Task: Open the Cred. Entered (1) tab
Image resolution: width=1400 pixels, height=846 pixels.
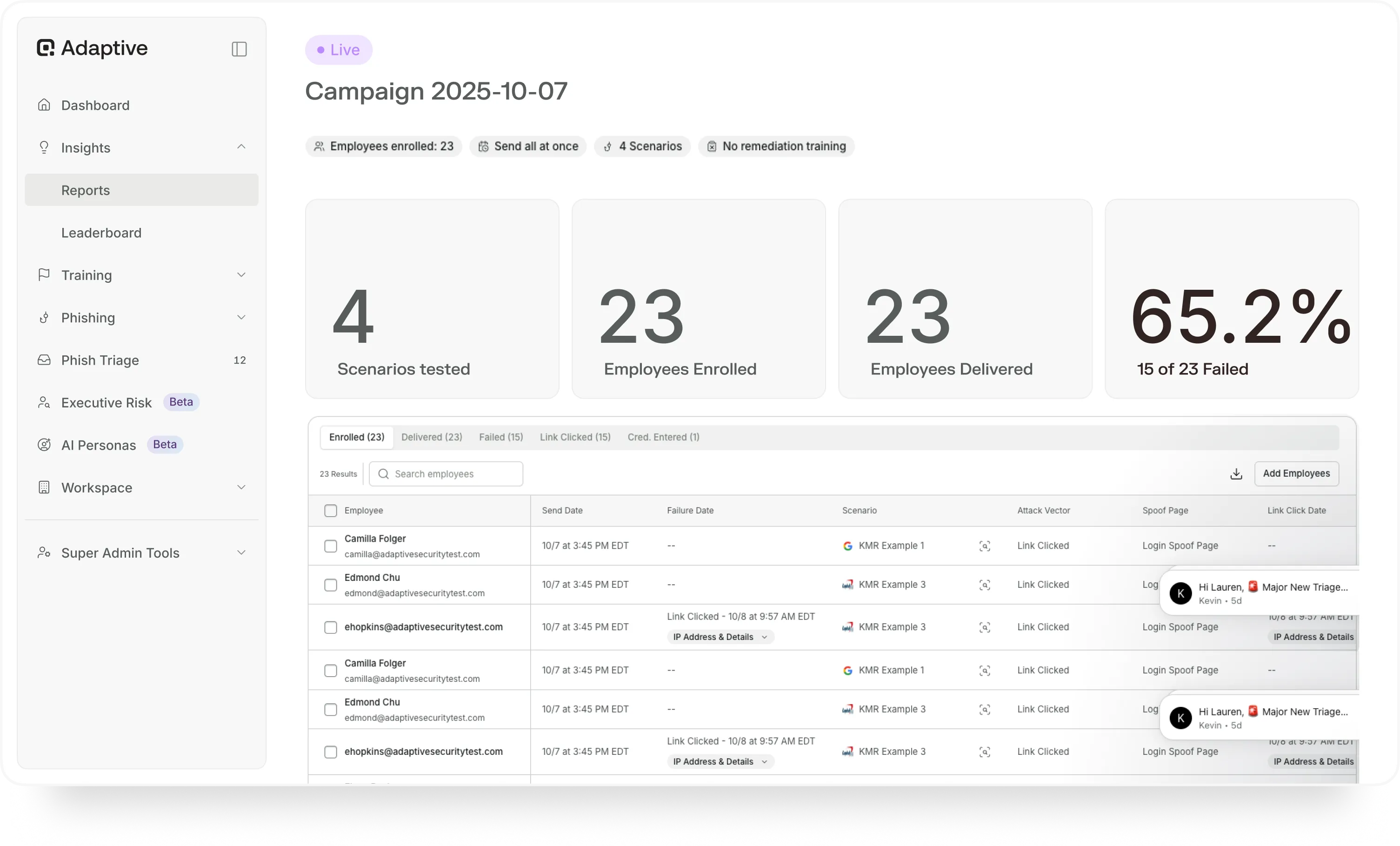Action: point(663,437)
